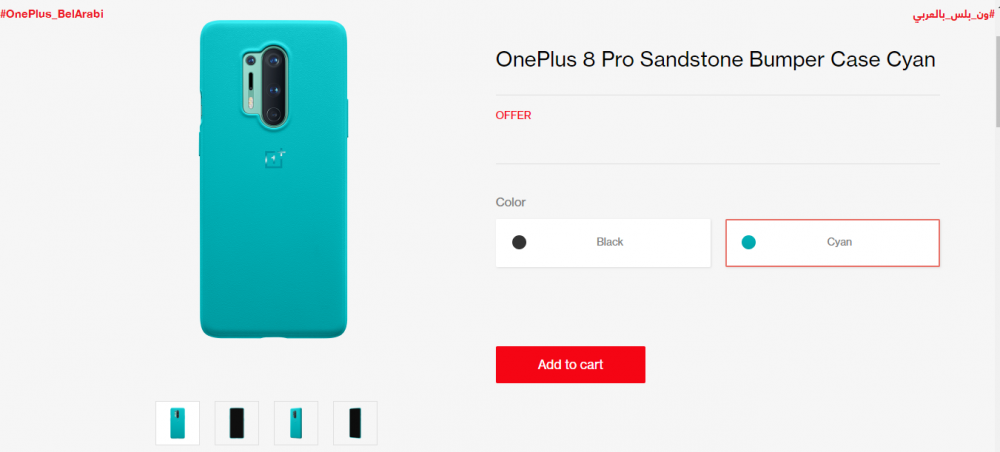The width and height of the screenshot is (1000, 452).
Task: Choose the Cyan color option box
Action: coord(832,243)
